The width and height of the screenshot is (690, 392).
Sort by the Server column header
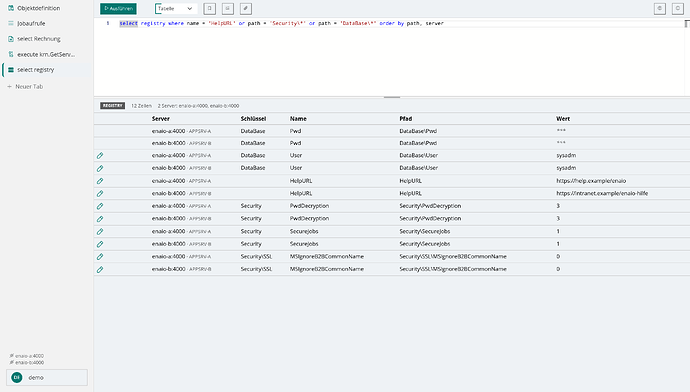pyautogui.click(x=161, y=119)
